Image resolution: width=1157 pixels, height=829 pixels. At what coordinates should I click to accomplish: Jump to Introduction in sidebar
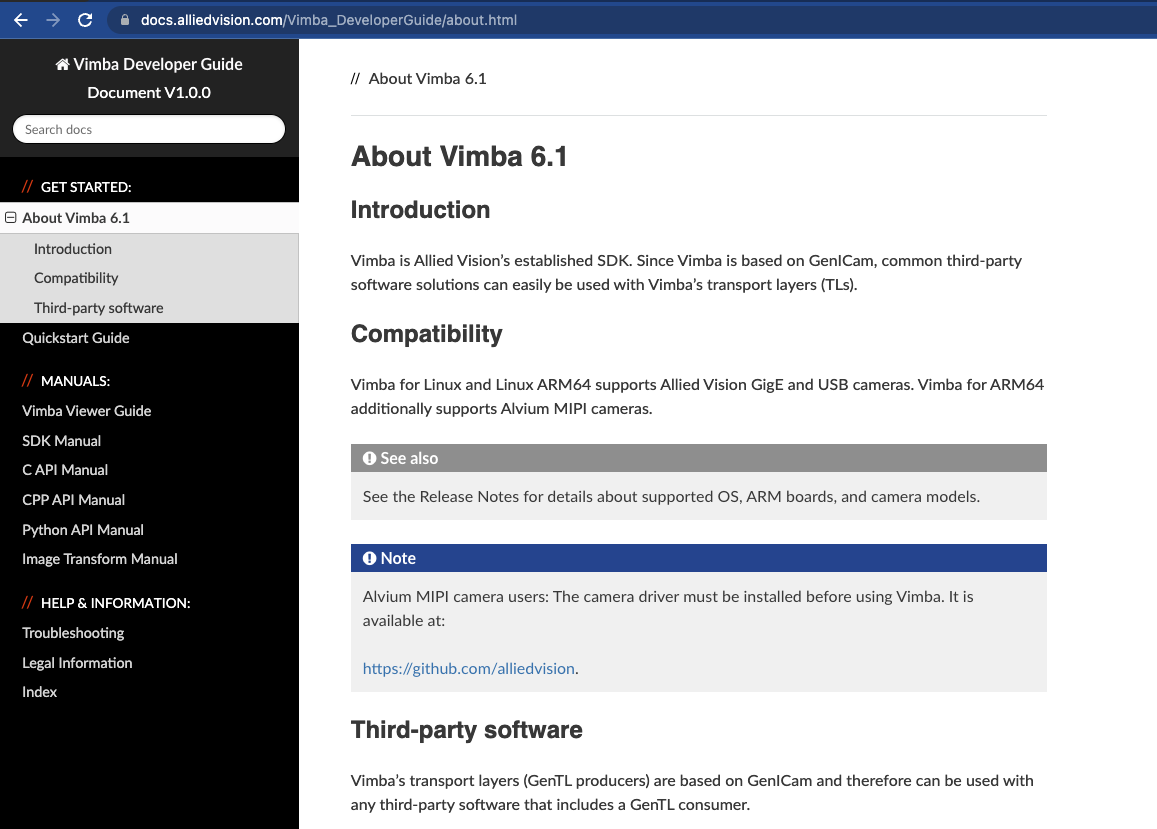pos(73,249)
